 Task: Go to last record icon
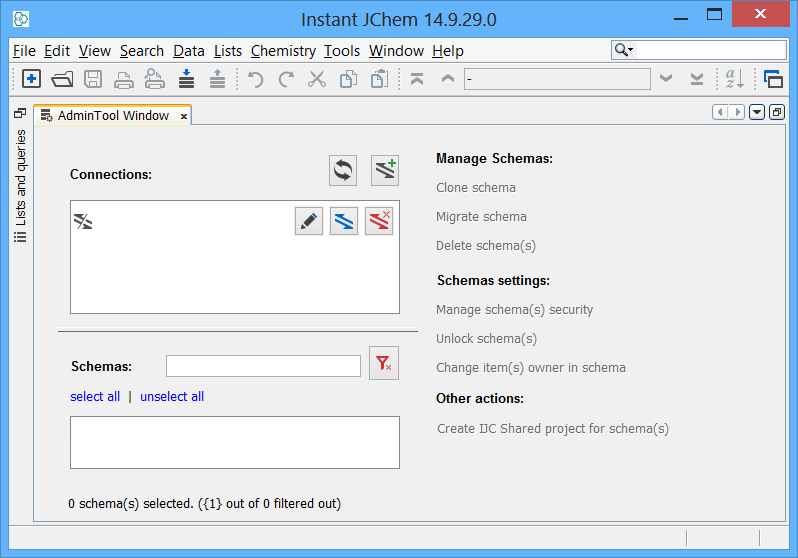[697, 79]
